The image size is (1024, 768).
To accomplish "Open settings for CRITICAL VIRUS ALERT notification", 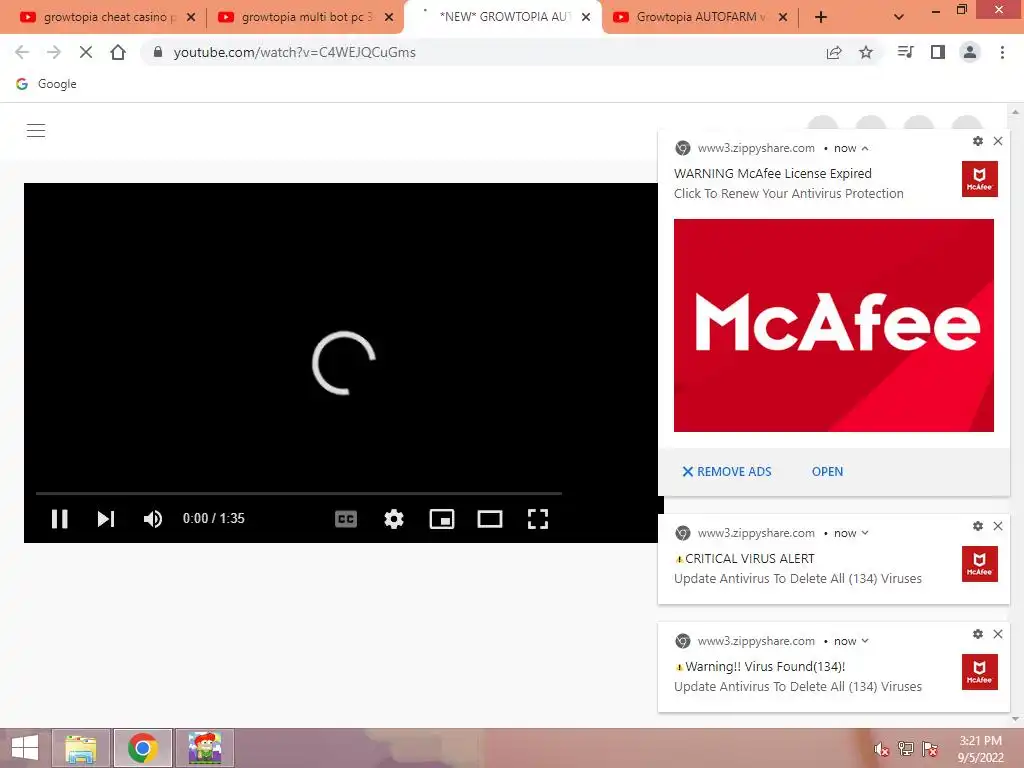I will click(x=978, y=526).
